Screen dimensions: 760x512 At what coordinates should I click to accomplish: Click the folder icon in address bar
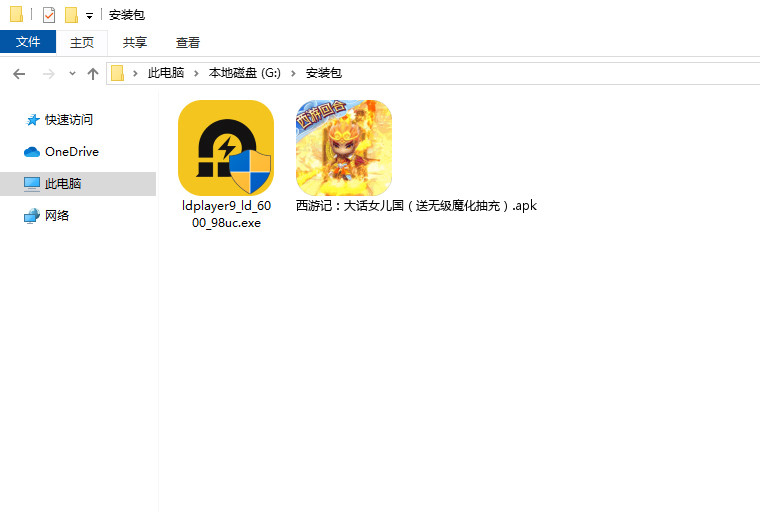[117, 73]
